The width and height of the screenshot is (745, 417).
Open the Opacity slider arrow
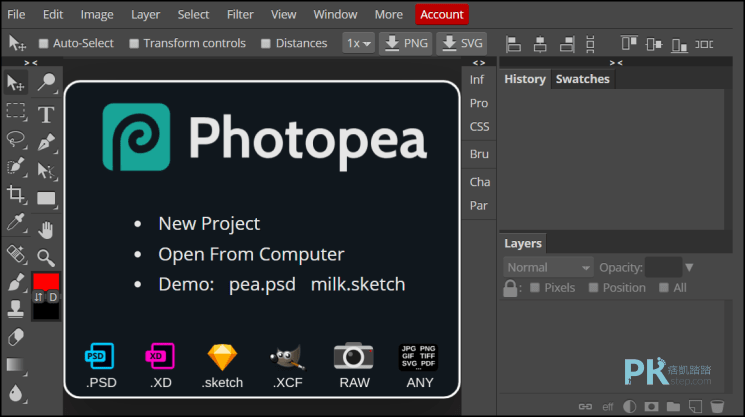pos(689,268)
